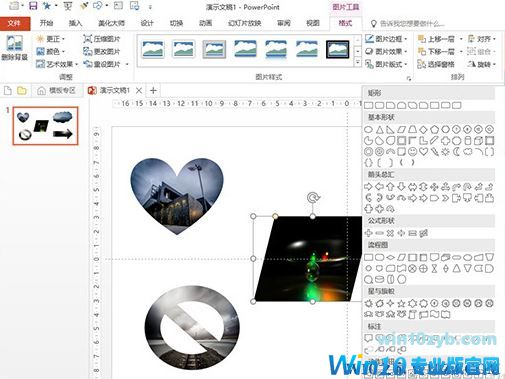Apply the third picture style with gray frame
The width and height of the screenshot is (505, 379).
214,49
